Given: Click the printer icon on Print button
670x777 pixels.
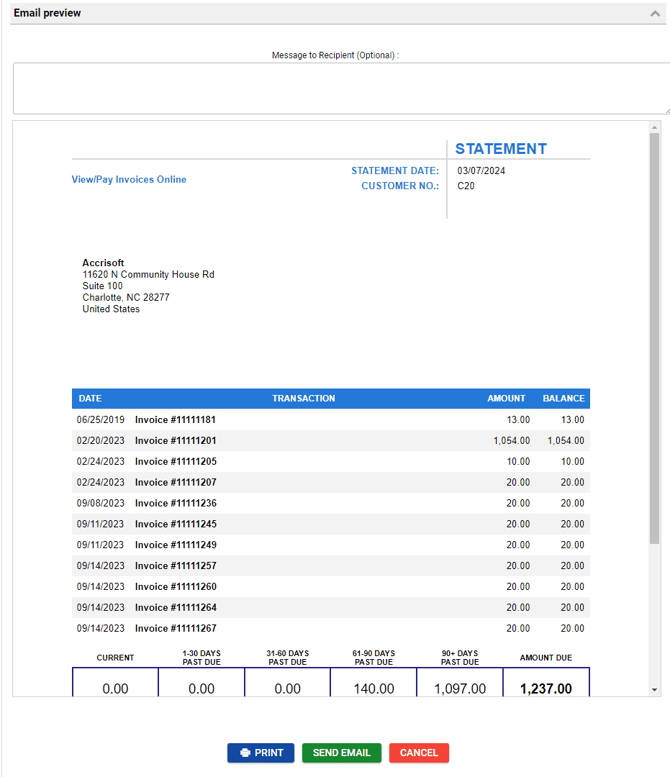Looking at the screenshot, I should tap(245, 753).
